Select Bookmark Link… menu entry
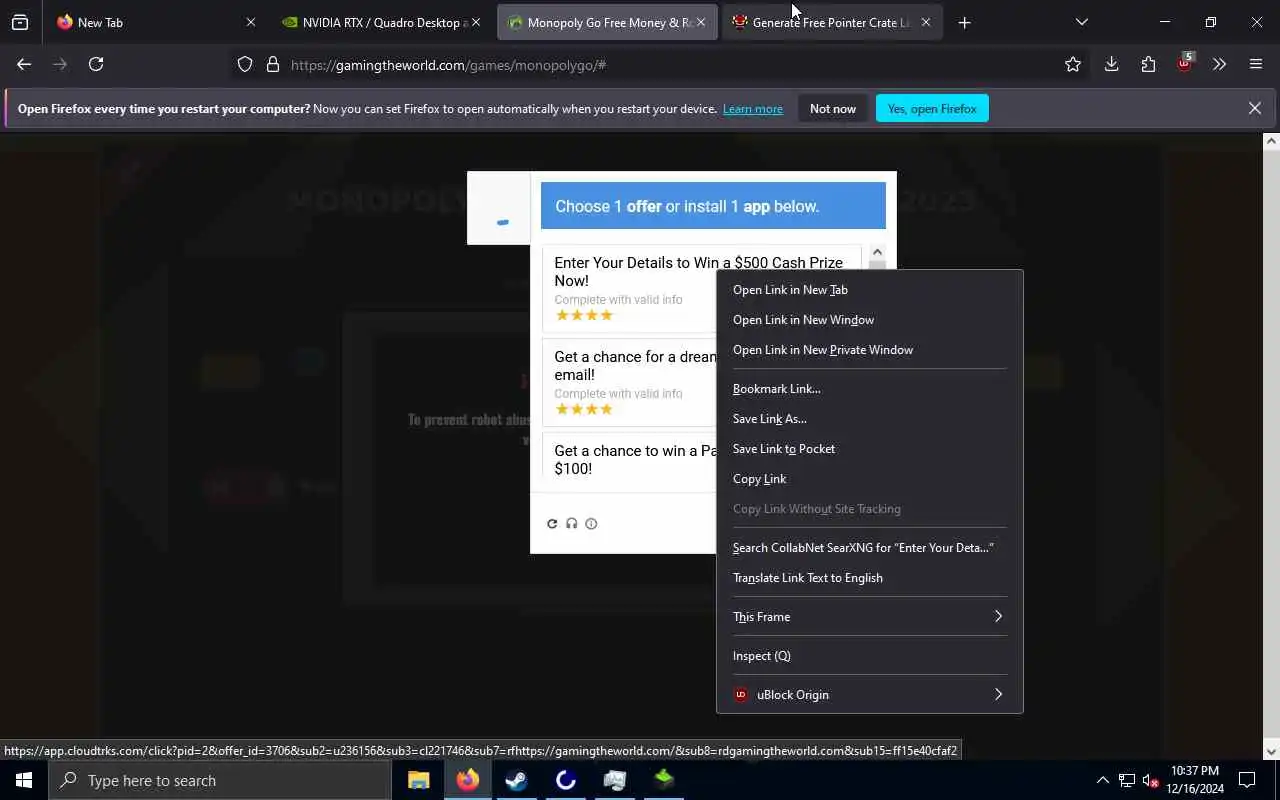Screen dimensions: 1280x800 [x=869, y=389]
